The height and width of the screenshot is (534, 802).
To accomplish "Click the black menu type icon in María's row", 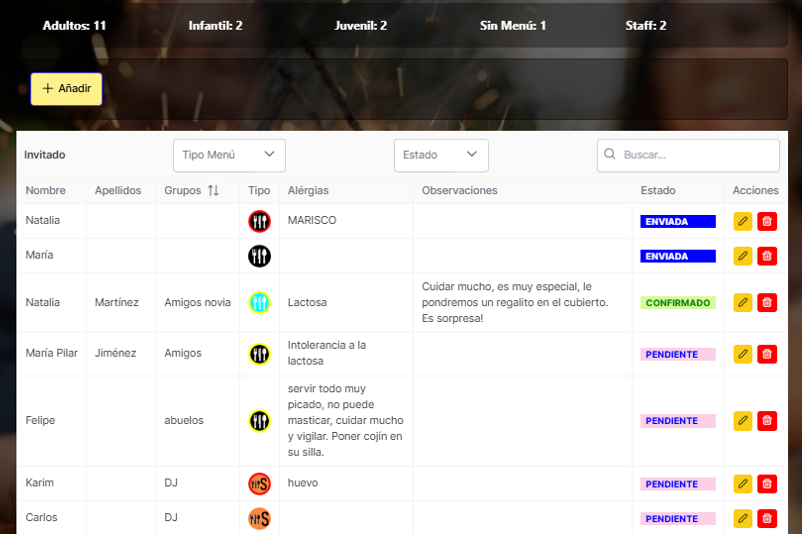I will (259, 256).
